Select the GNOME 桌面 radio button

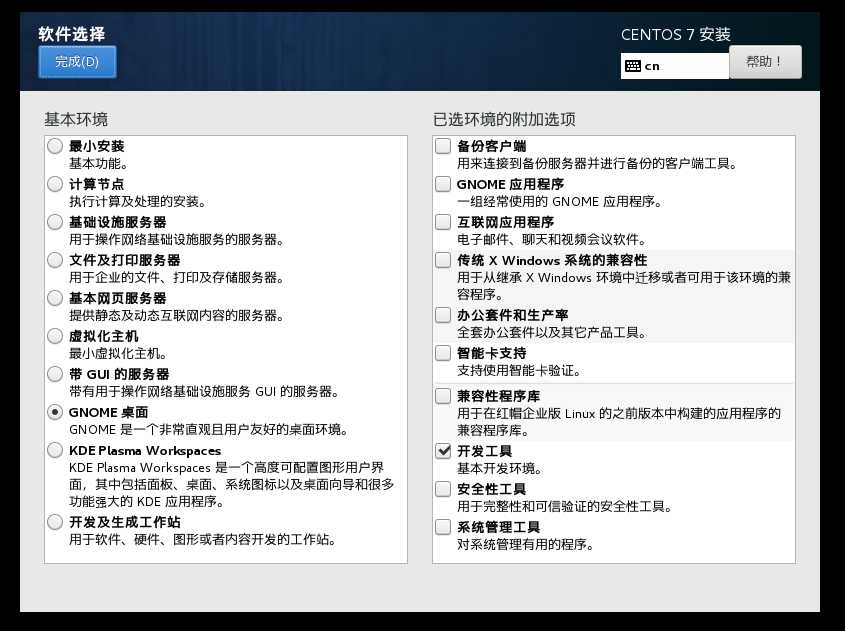pos(55,412)
